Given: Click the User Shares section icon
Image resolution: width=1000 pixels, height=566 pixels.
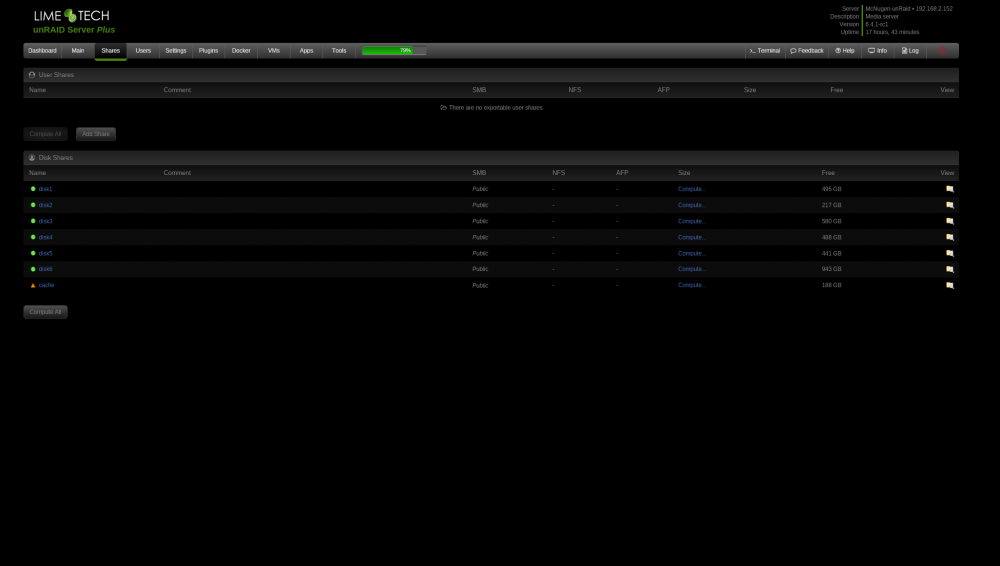Looking at the screenshot, I should coord(32,75).
